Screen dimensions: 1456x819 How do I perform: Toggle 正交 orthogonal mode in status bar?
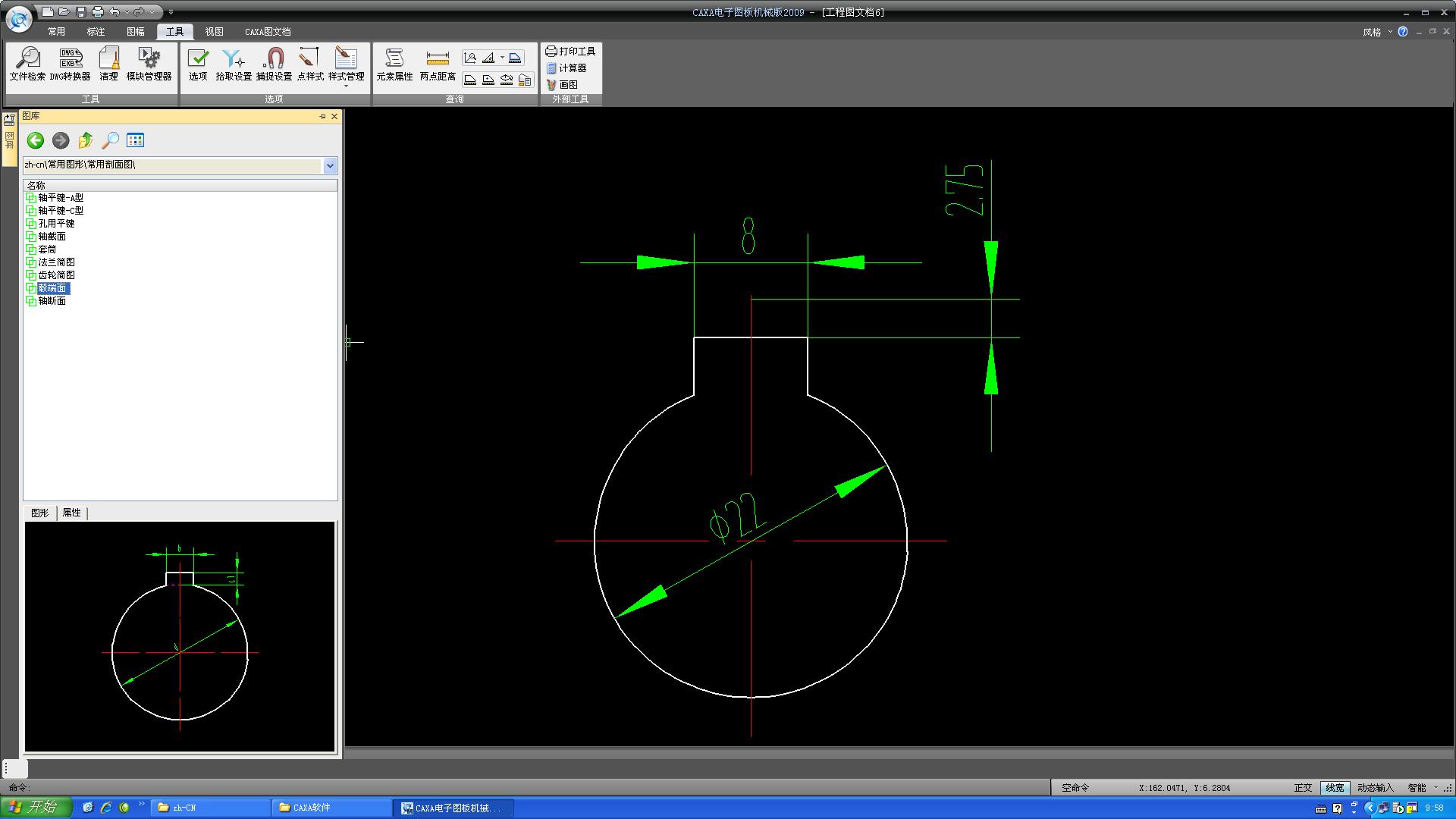point(1303,788)
